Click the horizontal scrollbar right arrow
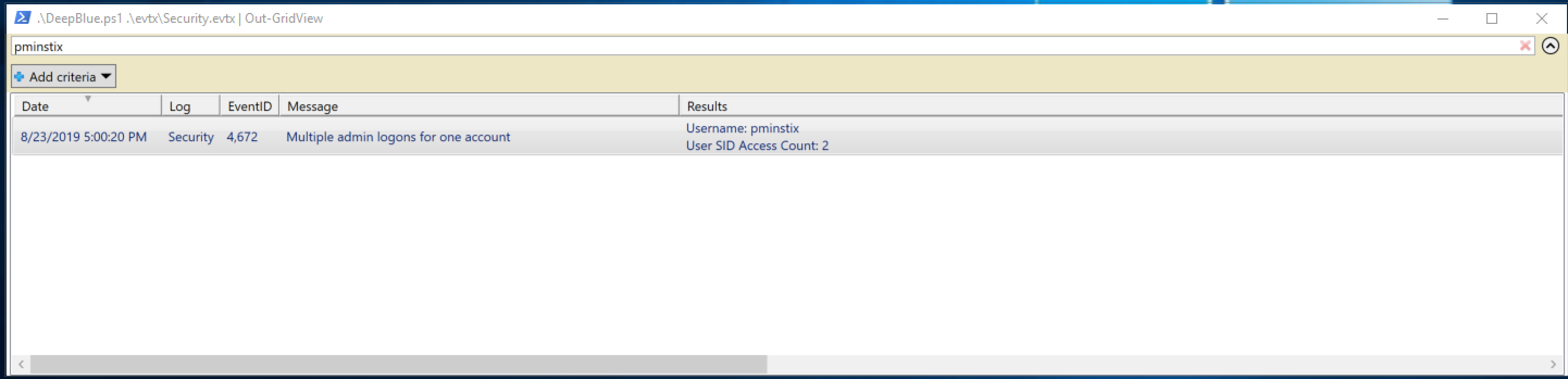 tap(1553, 364)
